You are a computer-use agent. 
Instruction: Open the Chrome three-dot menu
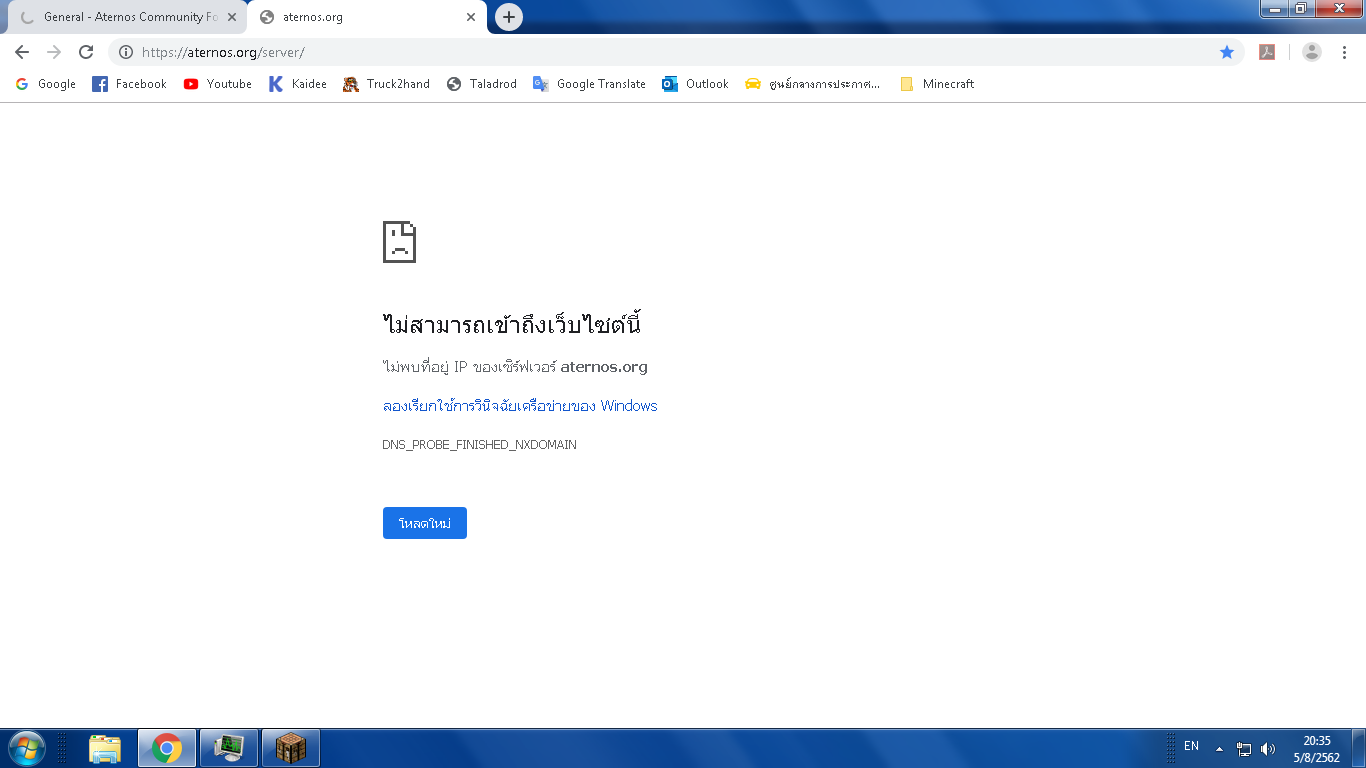coord(1345,52)
